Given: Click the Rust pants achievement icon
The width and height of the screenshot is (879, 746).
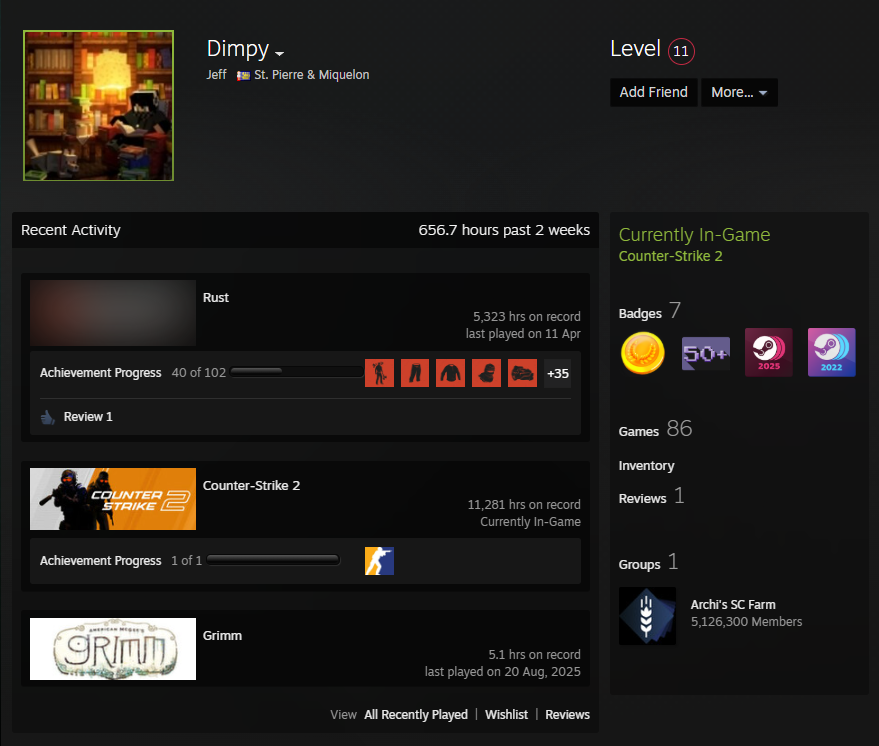Looking at the screenshot, I should pos(415,373).
